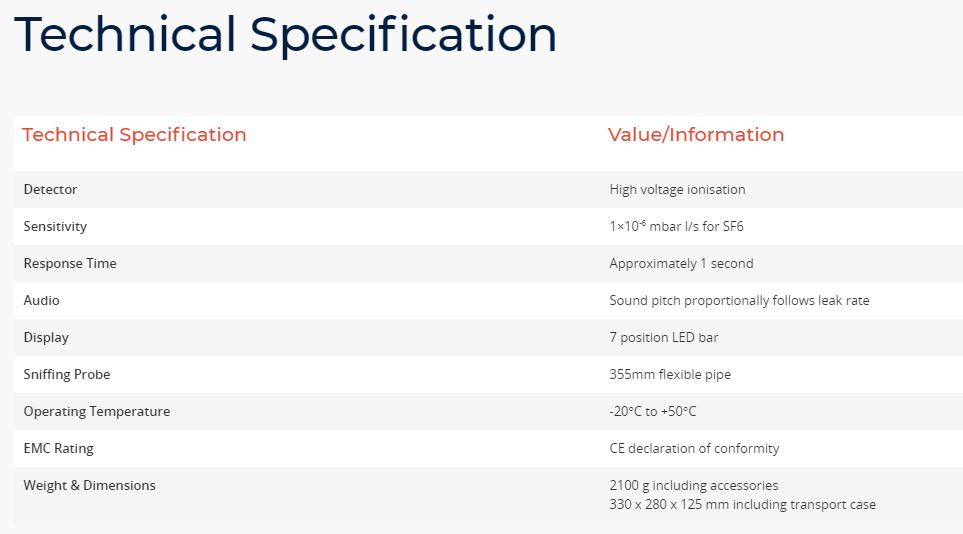Select the Response Time label
The width and height of the screenshot is (963, 534).
tap(70, 264)
